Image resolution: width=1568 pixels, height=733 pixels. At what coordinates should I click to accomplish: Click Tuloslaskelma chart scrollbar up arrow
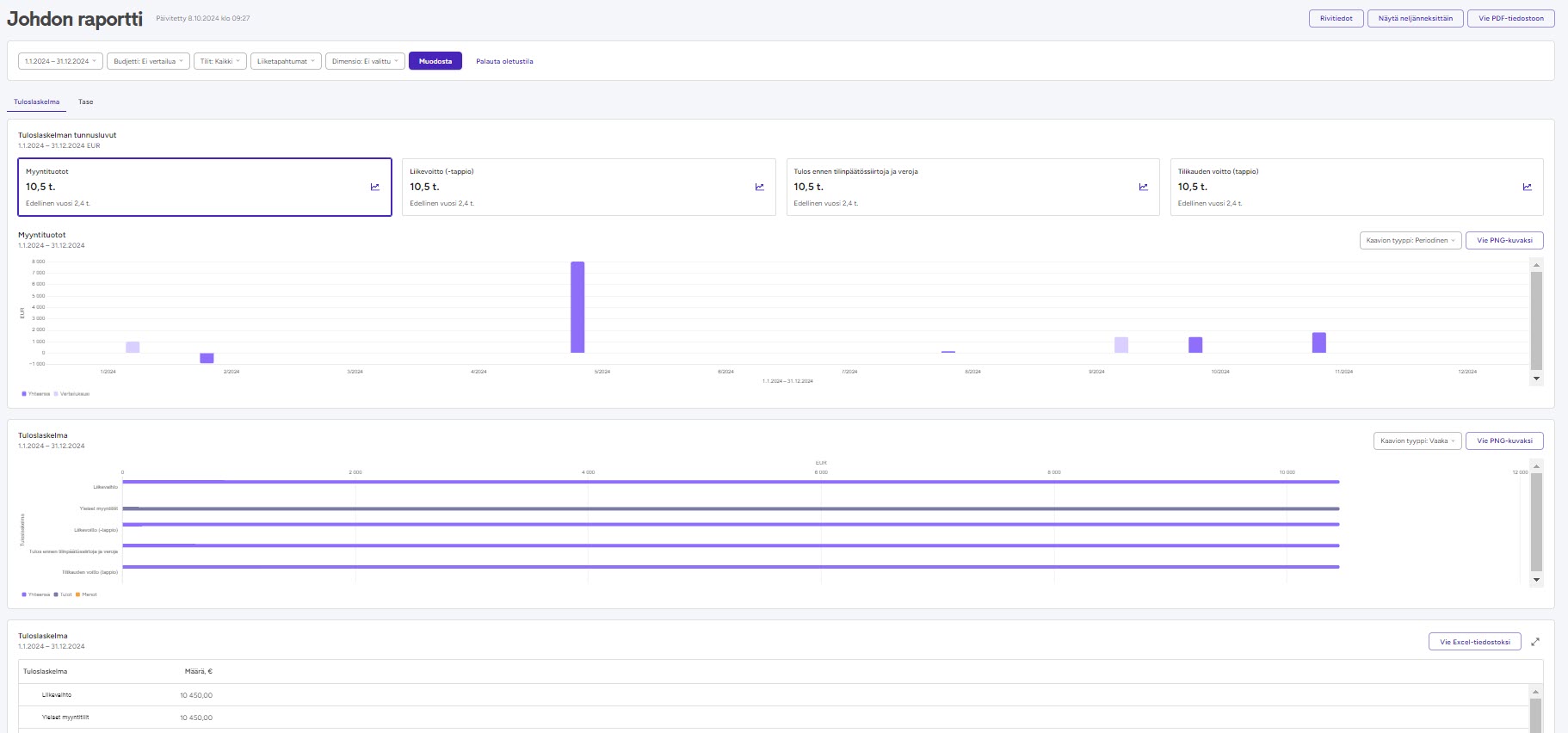[x=1536, y=466]
